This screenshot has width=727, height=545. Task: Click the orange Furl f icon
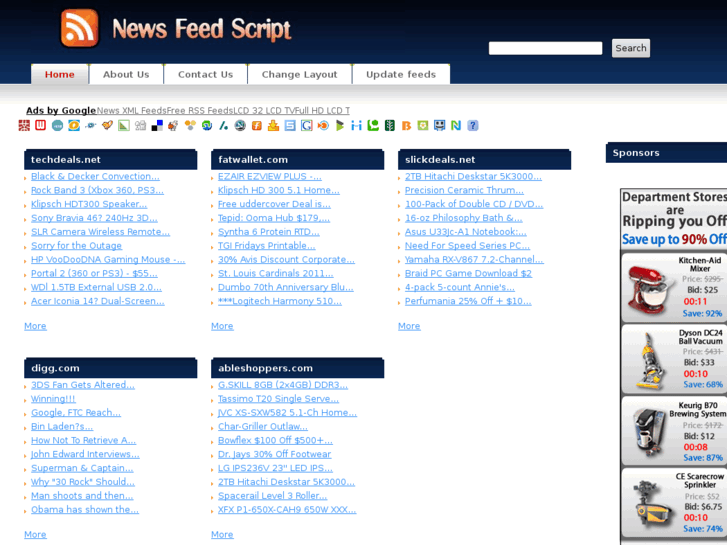(x=257, y=125)
